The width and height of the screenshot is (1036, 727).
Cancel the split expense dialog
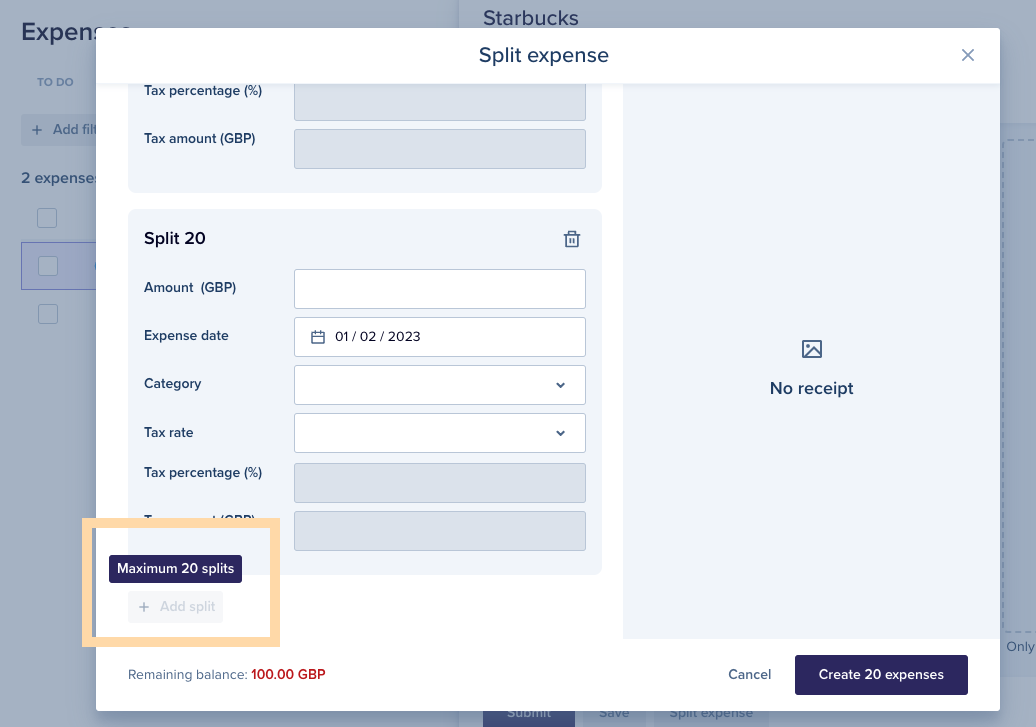749,675
